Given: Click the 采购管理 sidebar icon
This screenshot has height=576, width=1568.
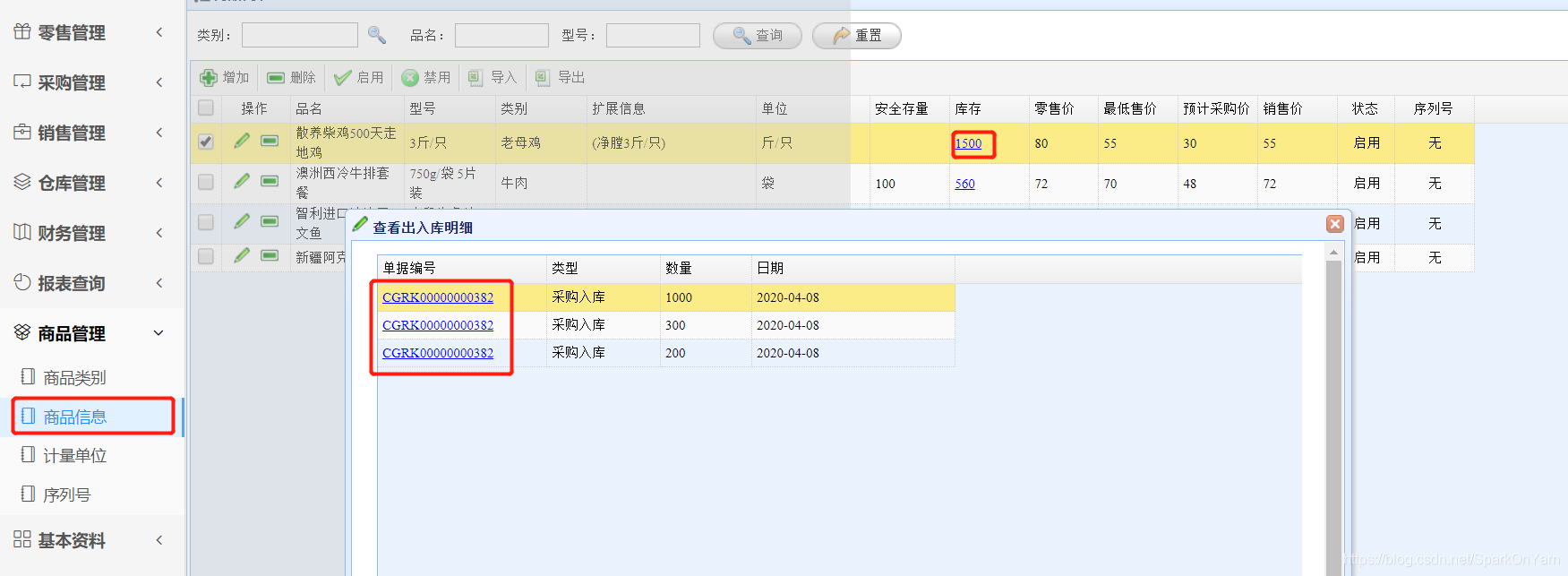Looking at the screenshot, I should coord(22,82).
